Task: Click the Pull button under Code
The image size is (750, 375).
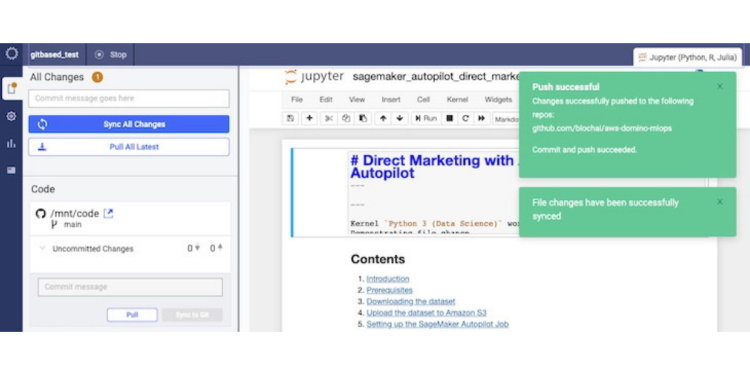Action: coord(132,315)
